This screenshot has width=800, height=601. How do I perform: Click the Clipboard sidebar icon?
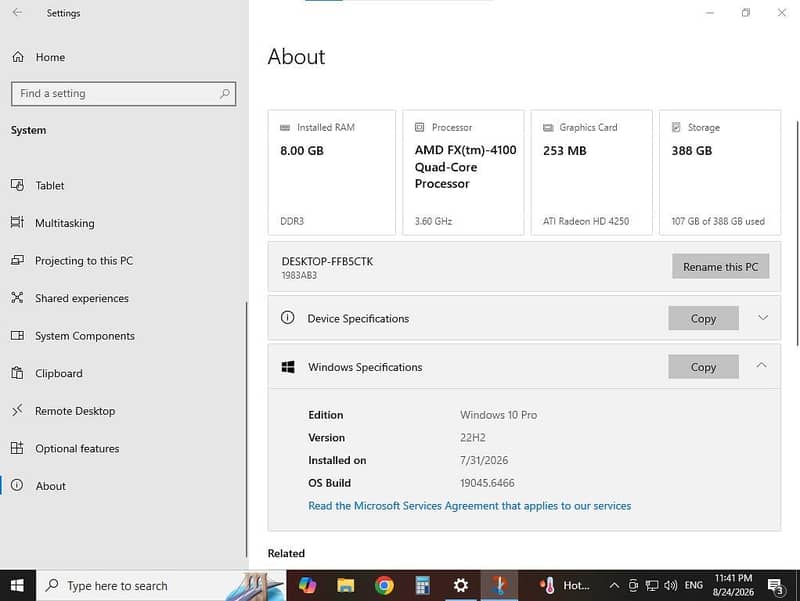(x=17, y=372)
